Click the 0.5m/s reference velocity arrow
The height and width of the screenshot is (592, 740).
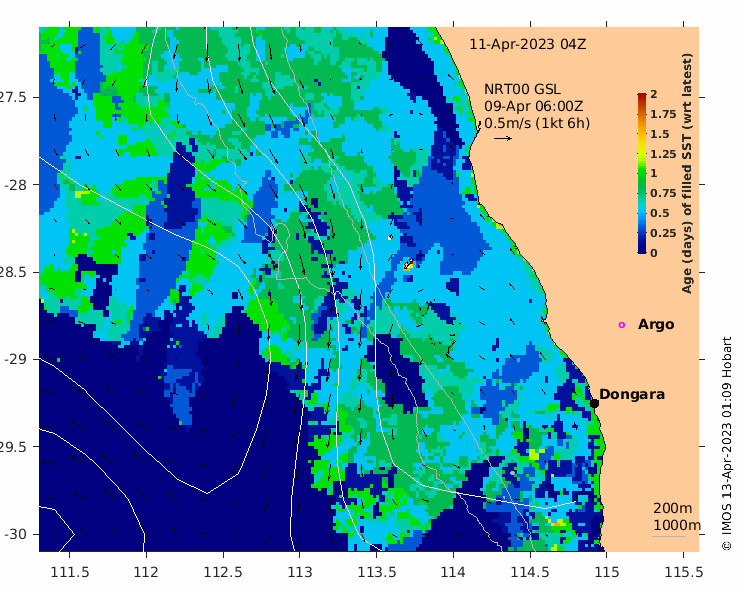click(x=503, y=138)
